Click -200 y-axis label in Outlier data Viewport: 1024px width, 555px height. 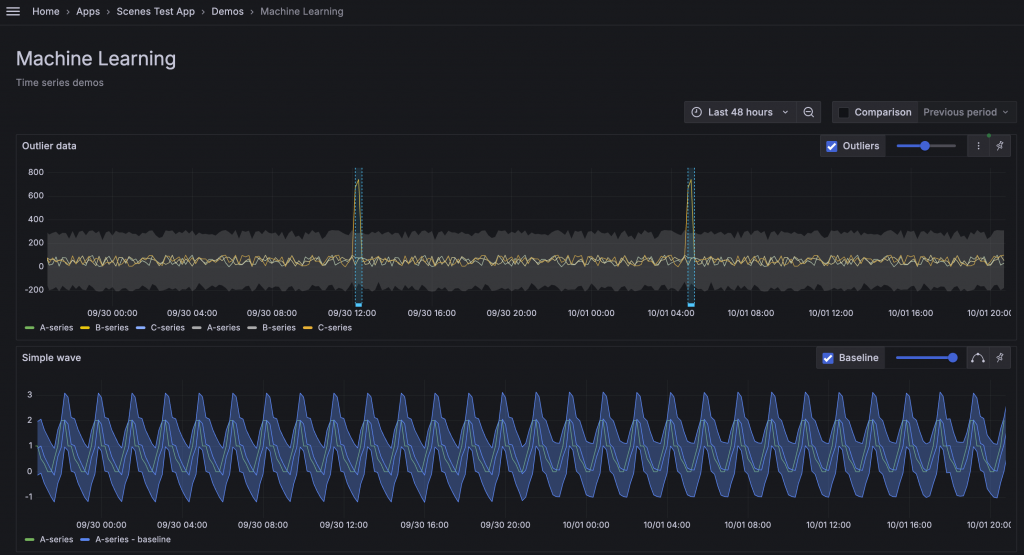coord(34,290)
